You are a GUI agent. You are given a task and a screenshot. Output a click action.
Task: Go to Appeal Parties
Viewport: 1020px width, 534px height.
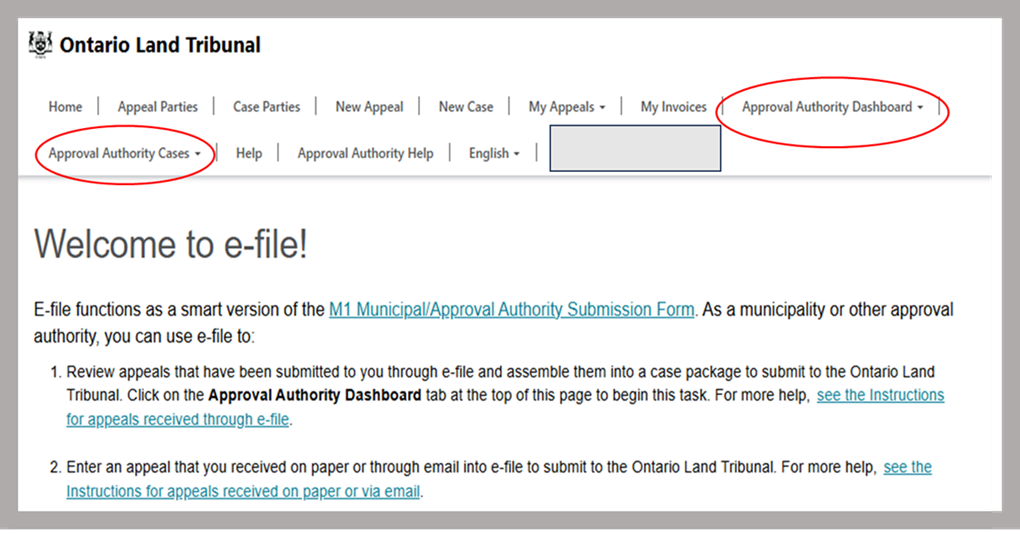(158, 107)
